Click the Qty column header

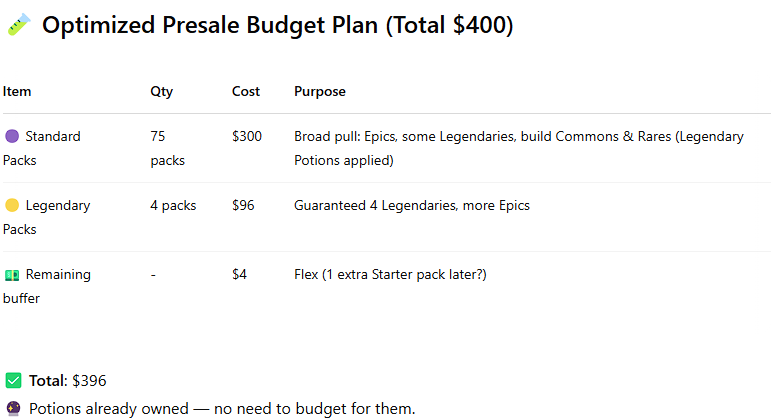(162, 92)
